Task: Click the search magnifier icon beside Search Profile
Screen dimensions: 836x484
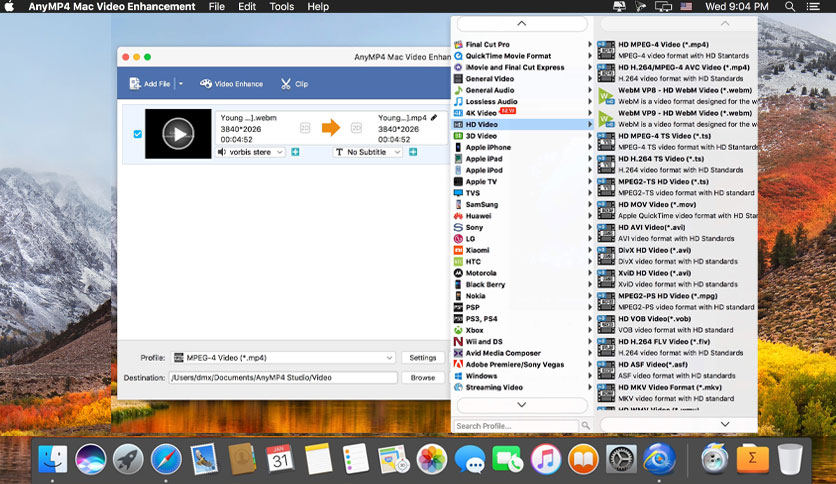Action: [585, 425]
